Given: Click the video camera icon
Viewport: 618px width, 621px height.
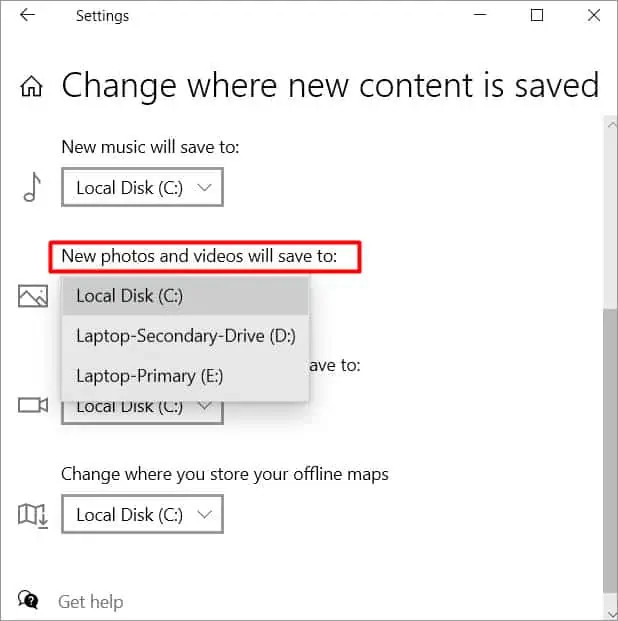Looking at the screenshot, I should (33, 405).
